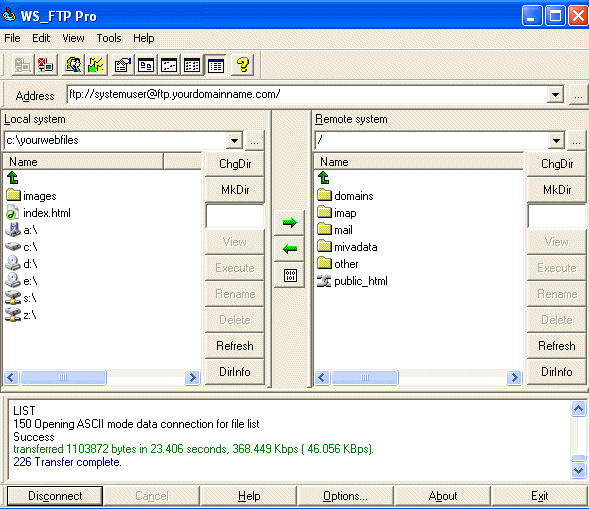Open the View menu
Image resolution: width=589 pixels, height=509 pixels.
[73, 38]
